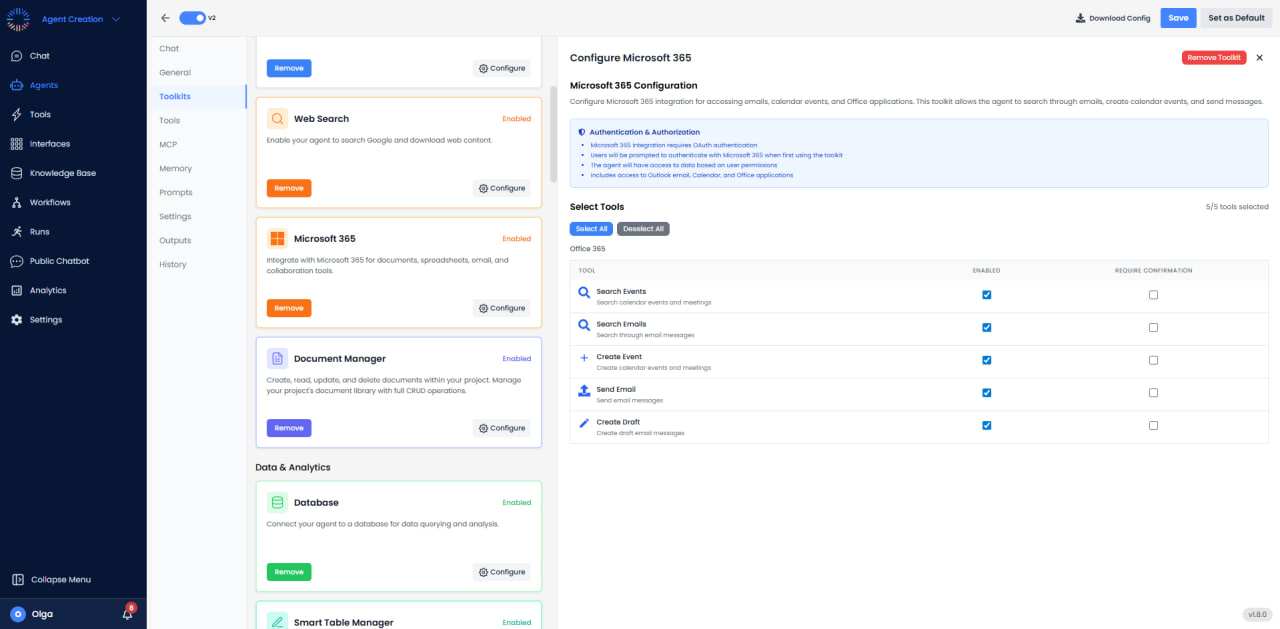This screenshot has width=1280, height=629.
Task: Open the Interfaces grid icon
Action: click(17, 144)
